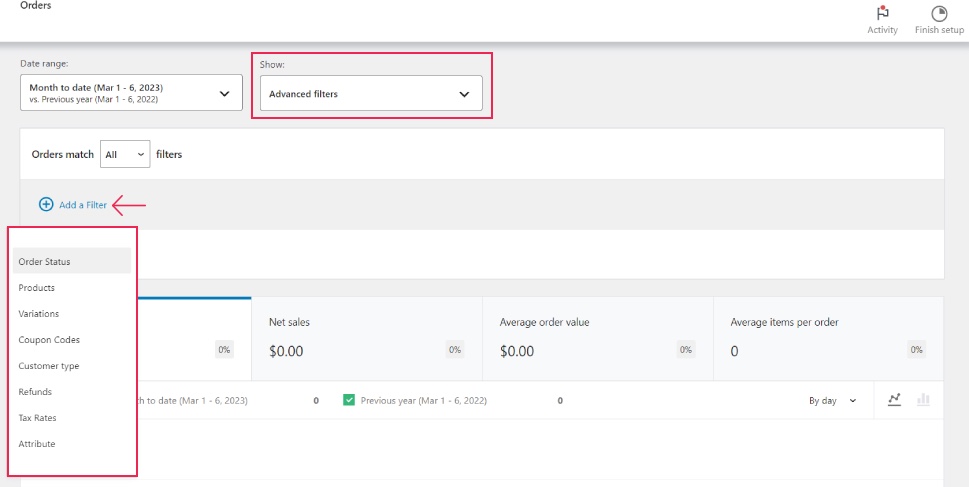
Task: Switch to bar chart view icon
Action: [x=923, y=400]
